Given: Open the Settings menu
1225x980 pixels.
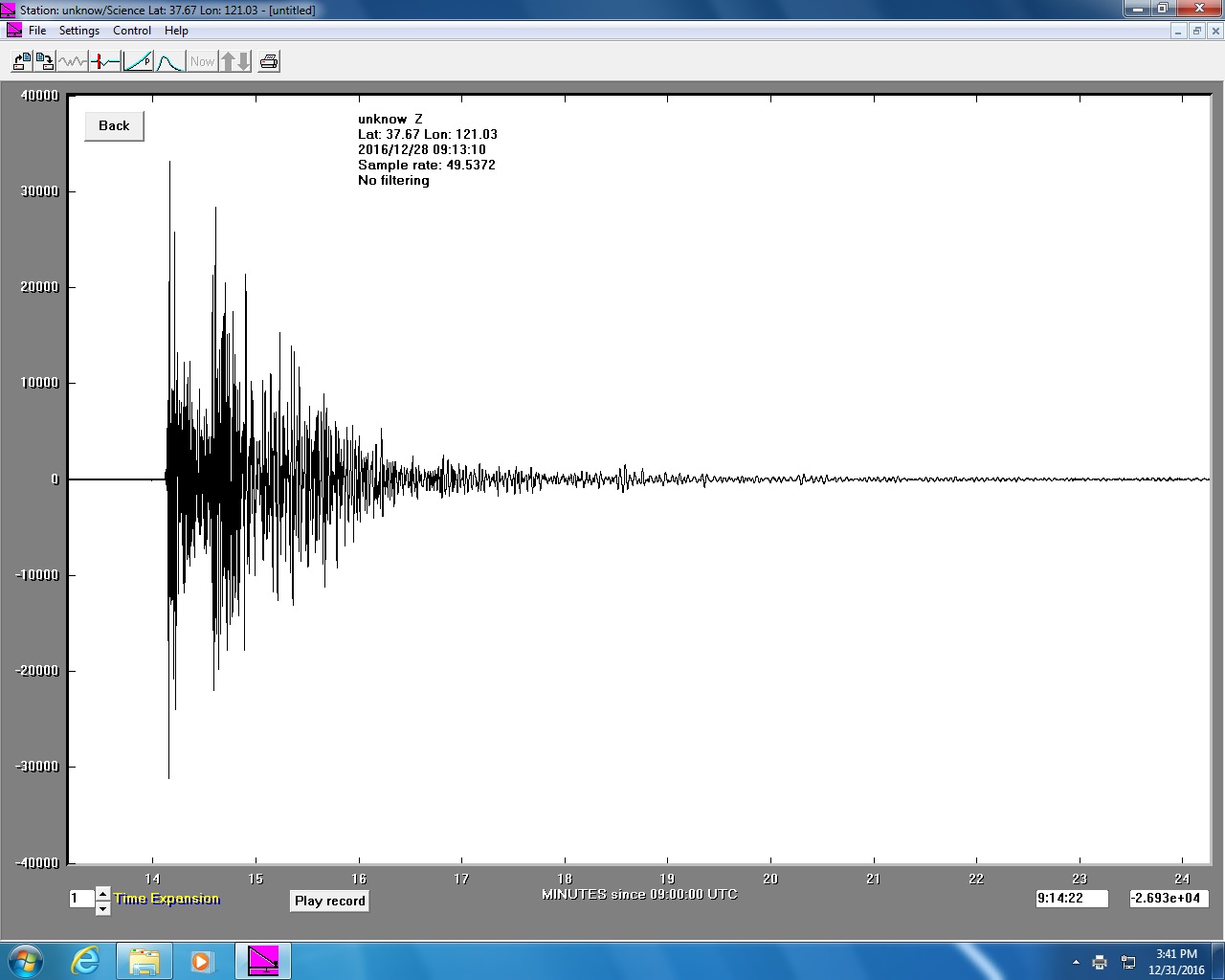Looking at the screenshot, I should click(x=79, y=30).
